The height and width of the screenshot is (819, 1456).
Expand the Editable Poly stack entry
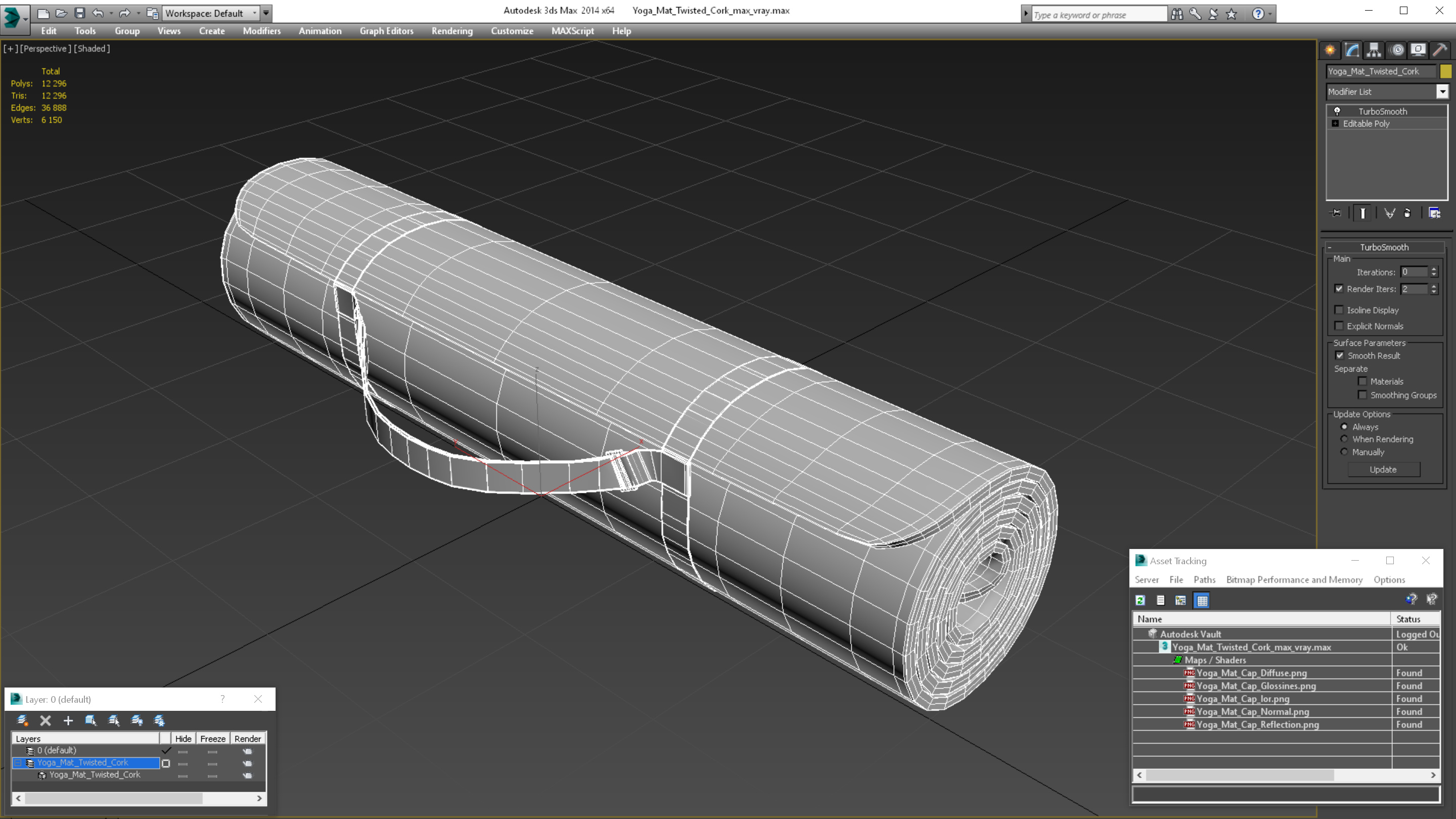coord(1335,124)
